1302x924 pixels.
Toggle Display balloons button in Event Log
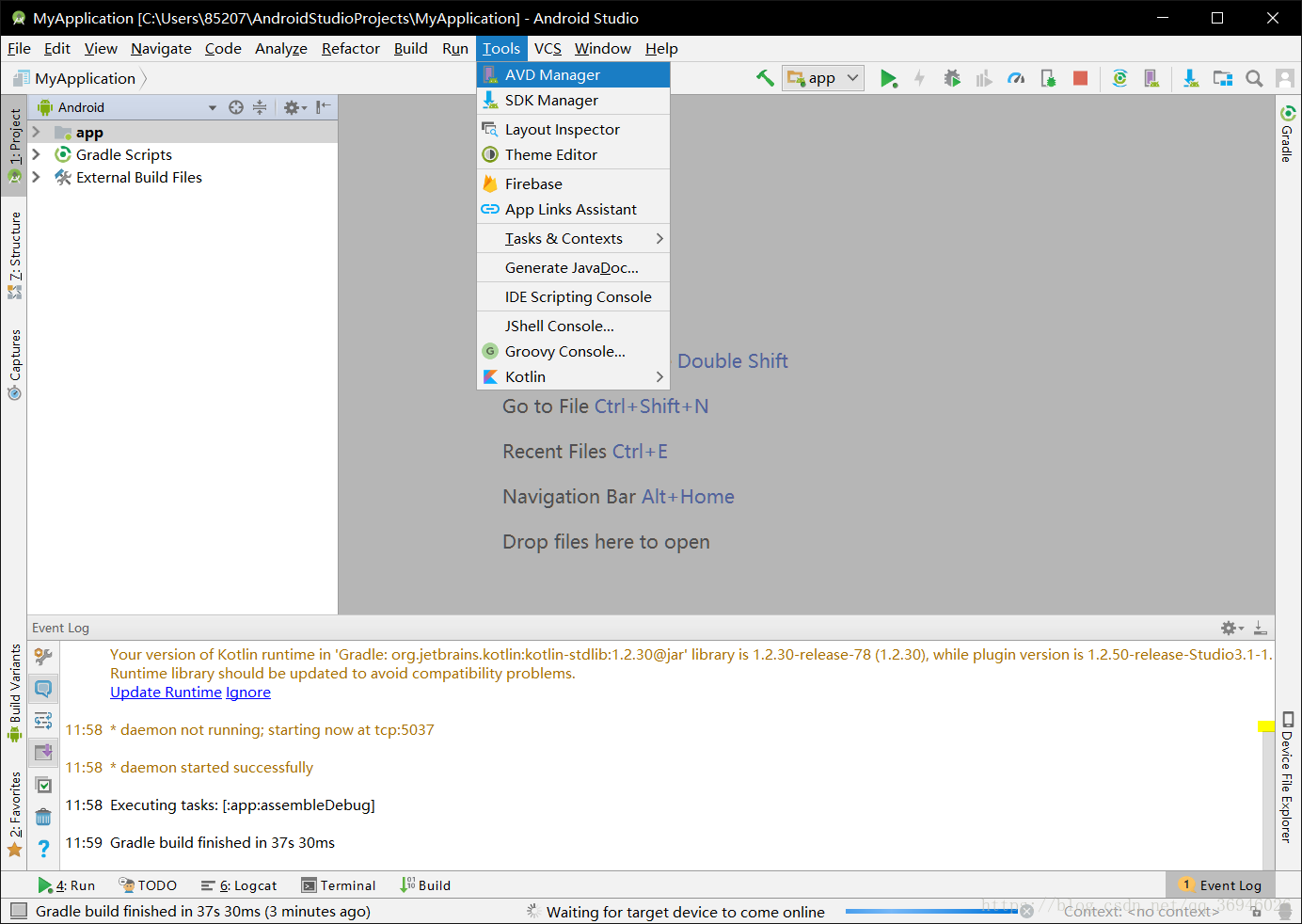[x=43, y=689]
